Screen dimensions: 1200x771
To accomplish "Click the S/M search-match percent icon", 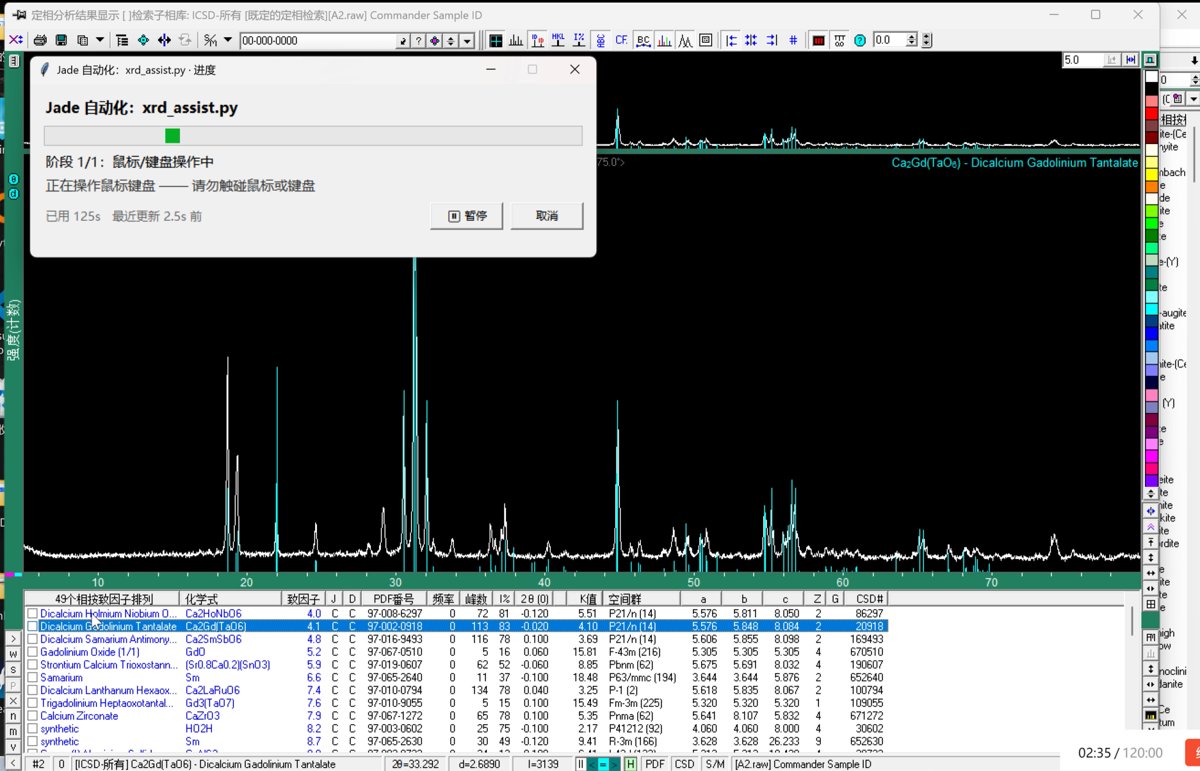I will point(210,40).
